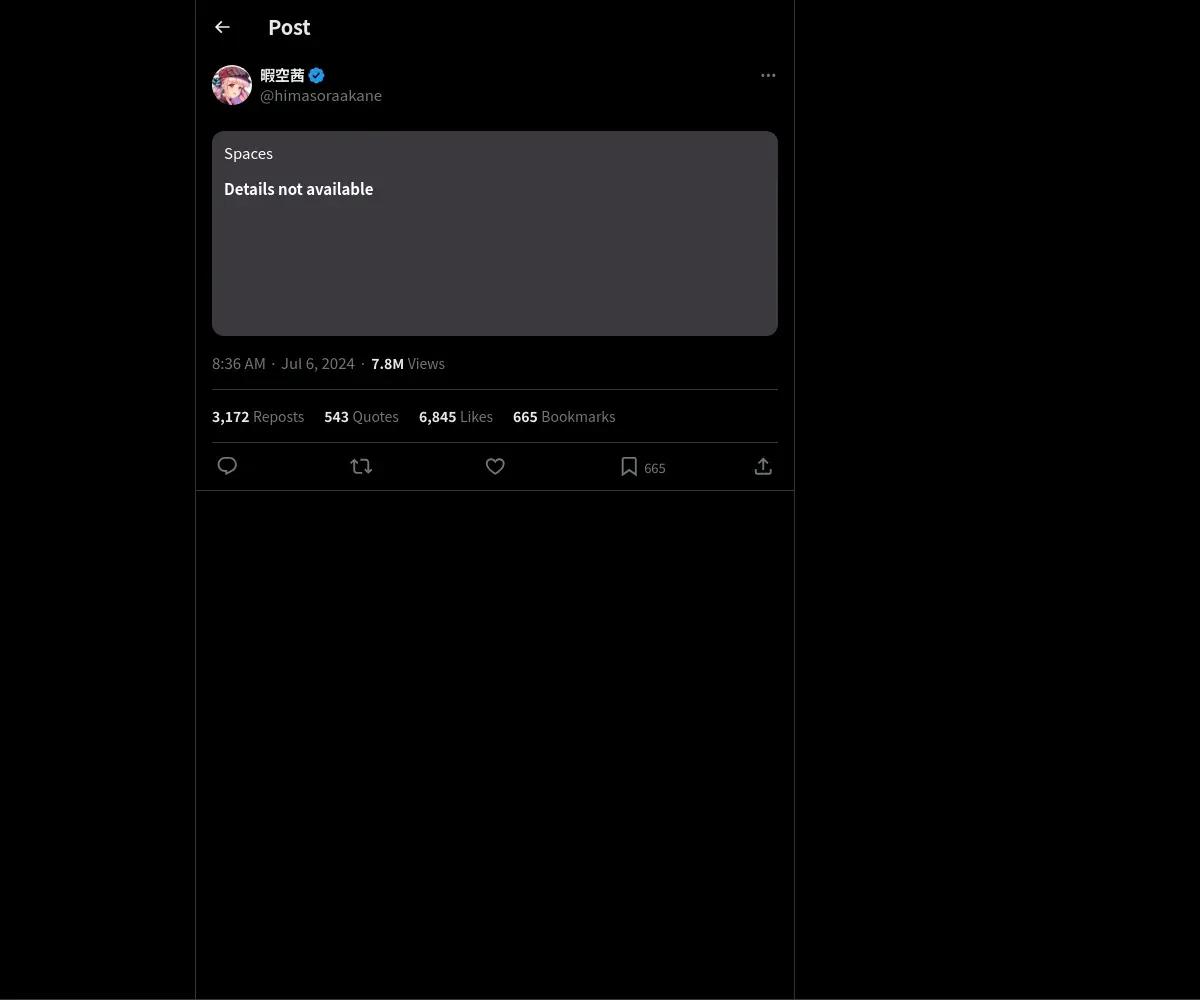This screenshot has height=1000, width=1200.
Task: Bookmark the post with the bookmark icon
Action: (x=629, y=466)
